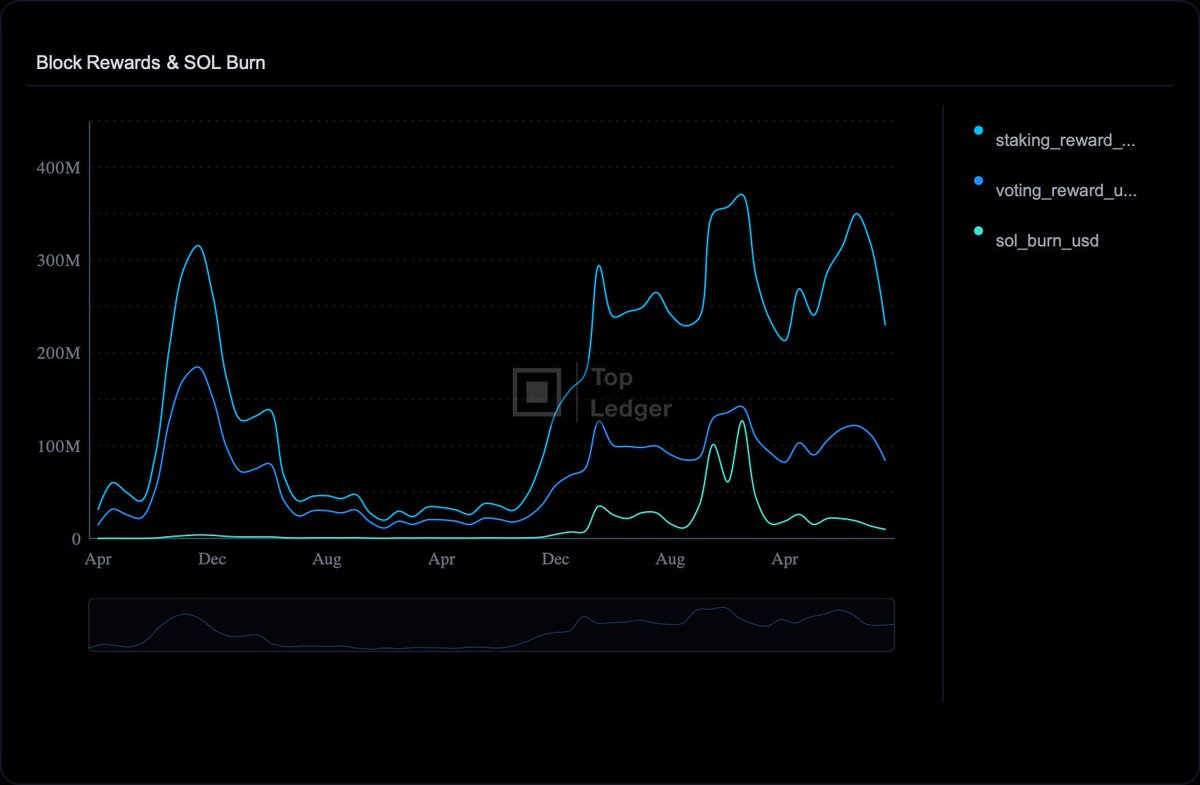This screenshot has width=1200, height=785.
Task: Click the staking_reward legend label
Action: [x=1065, y=141]
